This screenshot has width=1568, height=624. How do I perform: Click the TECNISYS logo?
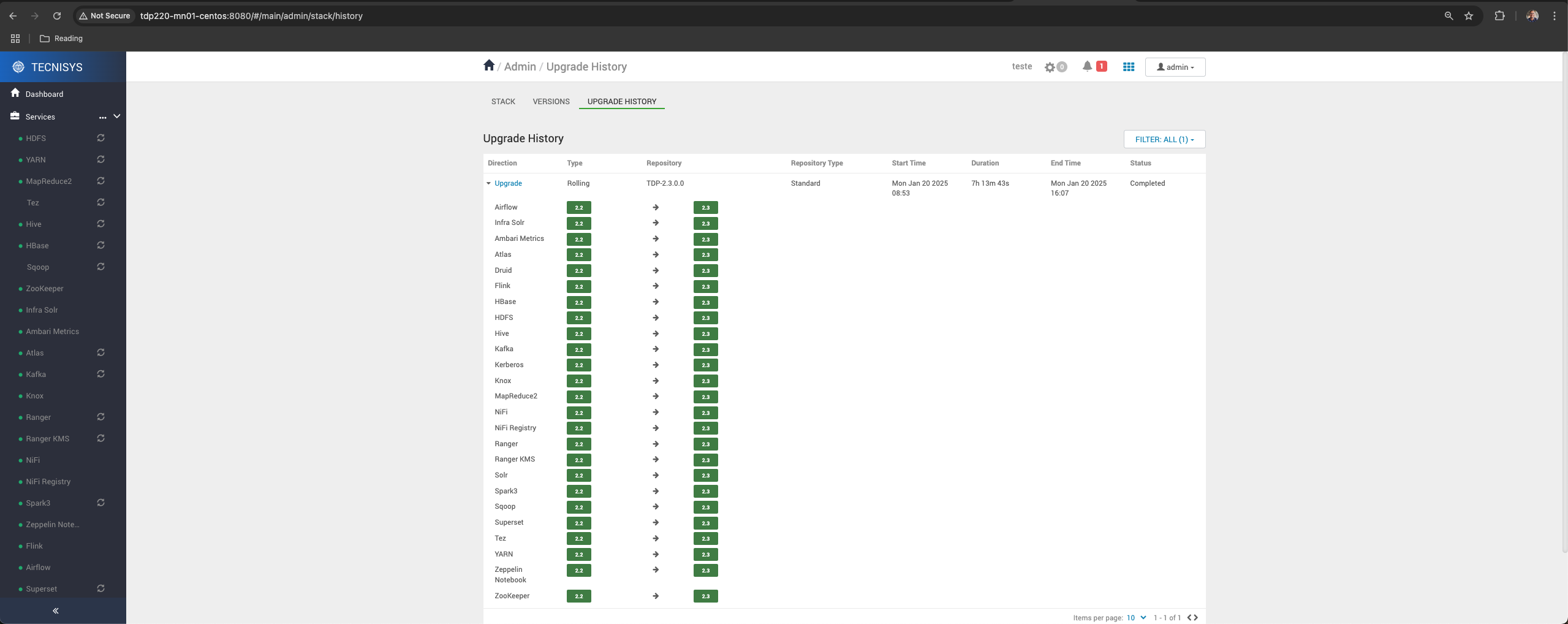tap(18, 67)
